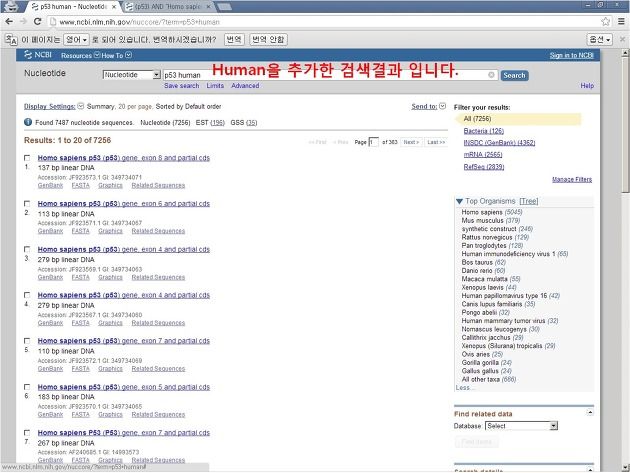Open the new tab button

click(224, 6)
